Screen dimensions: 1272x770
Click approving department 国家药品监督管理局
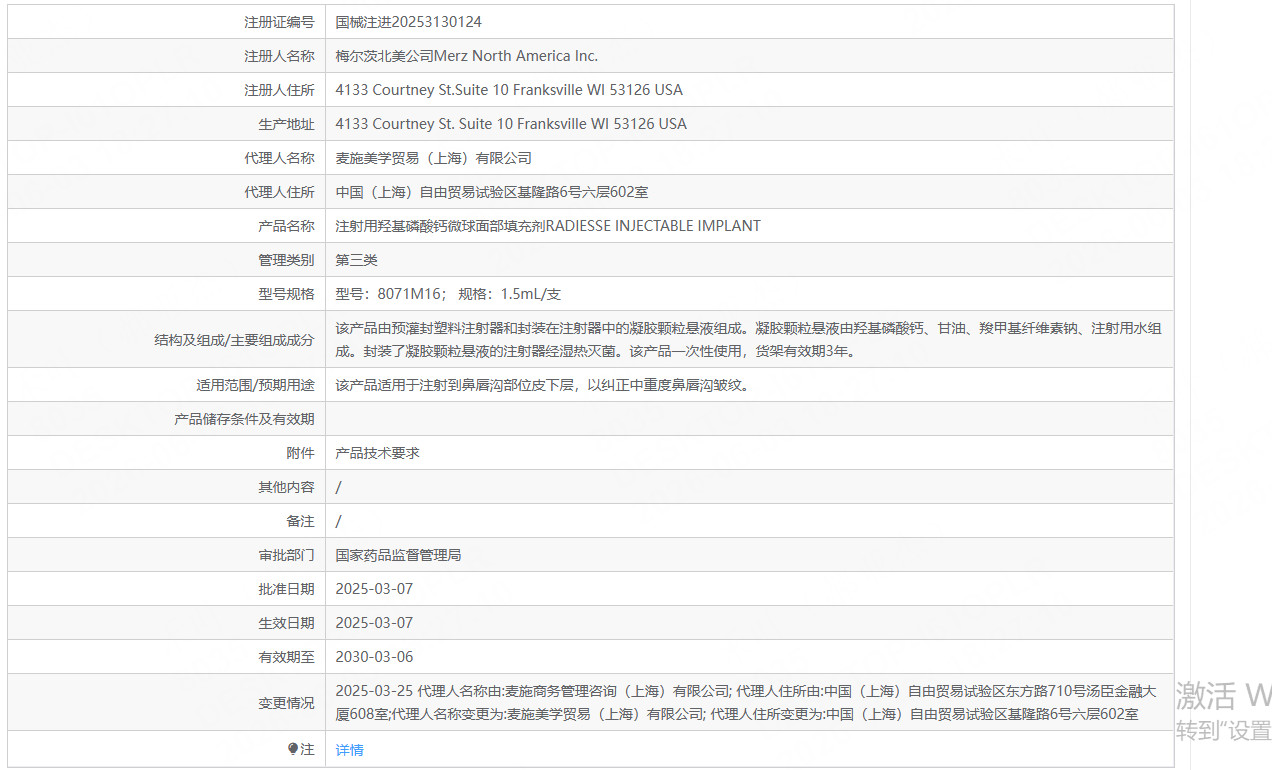pos(398,554)
